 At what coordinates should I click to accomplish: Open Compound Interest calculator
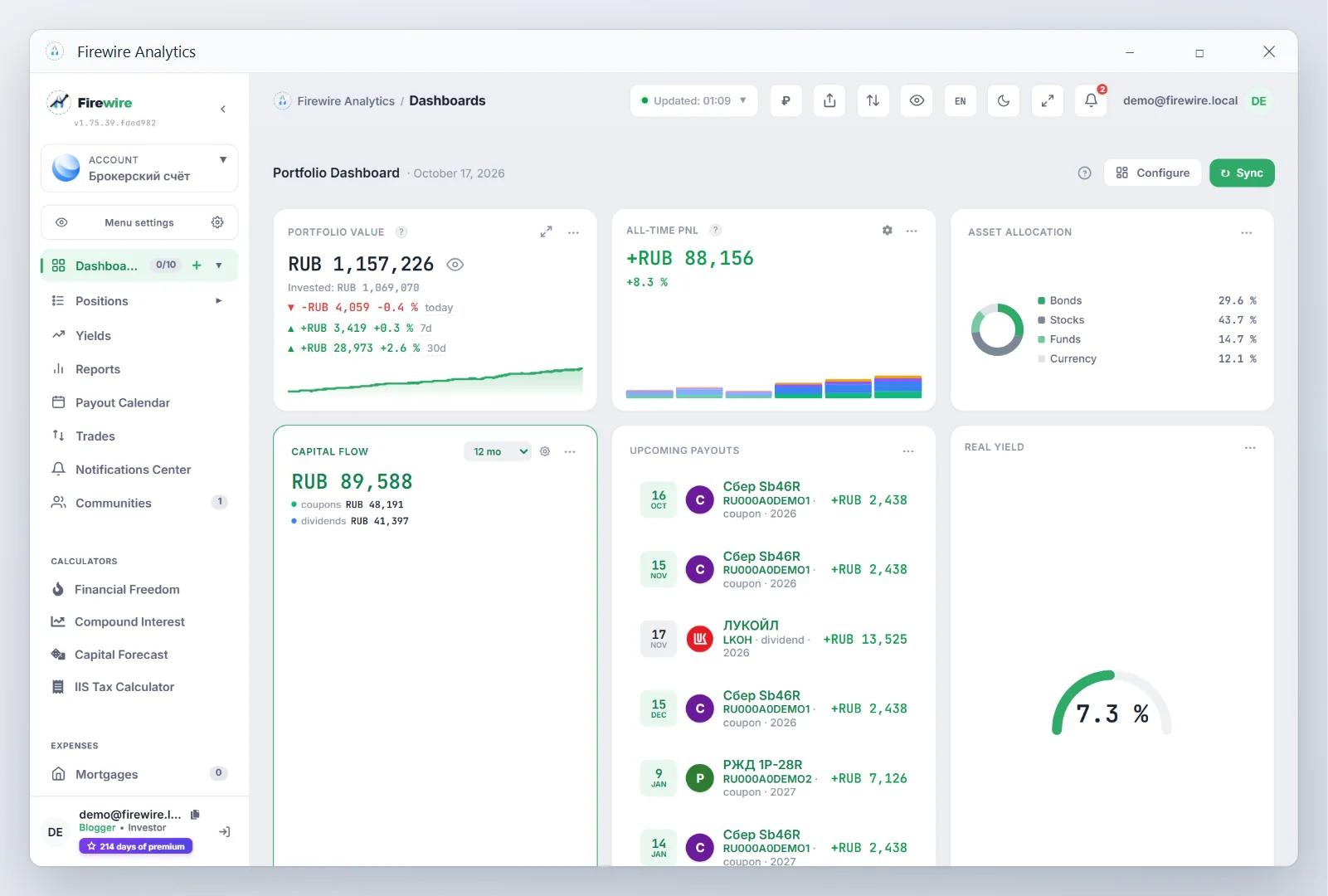[x=139, y=621]
